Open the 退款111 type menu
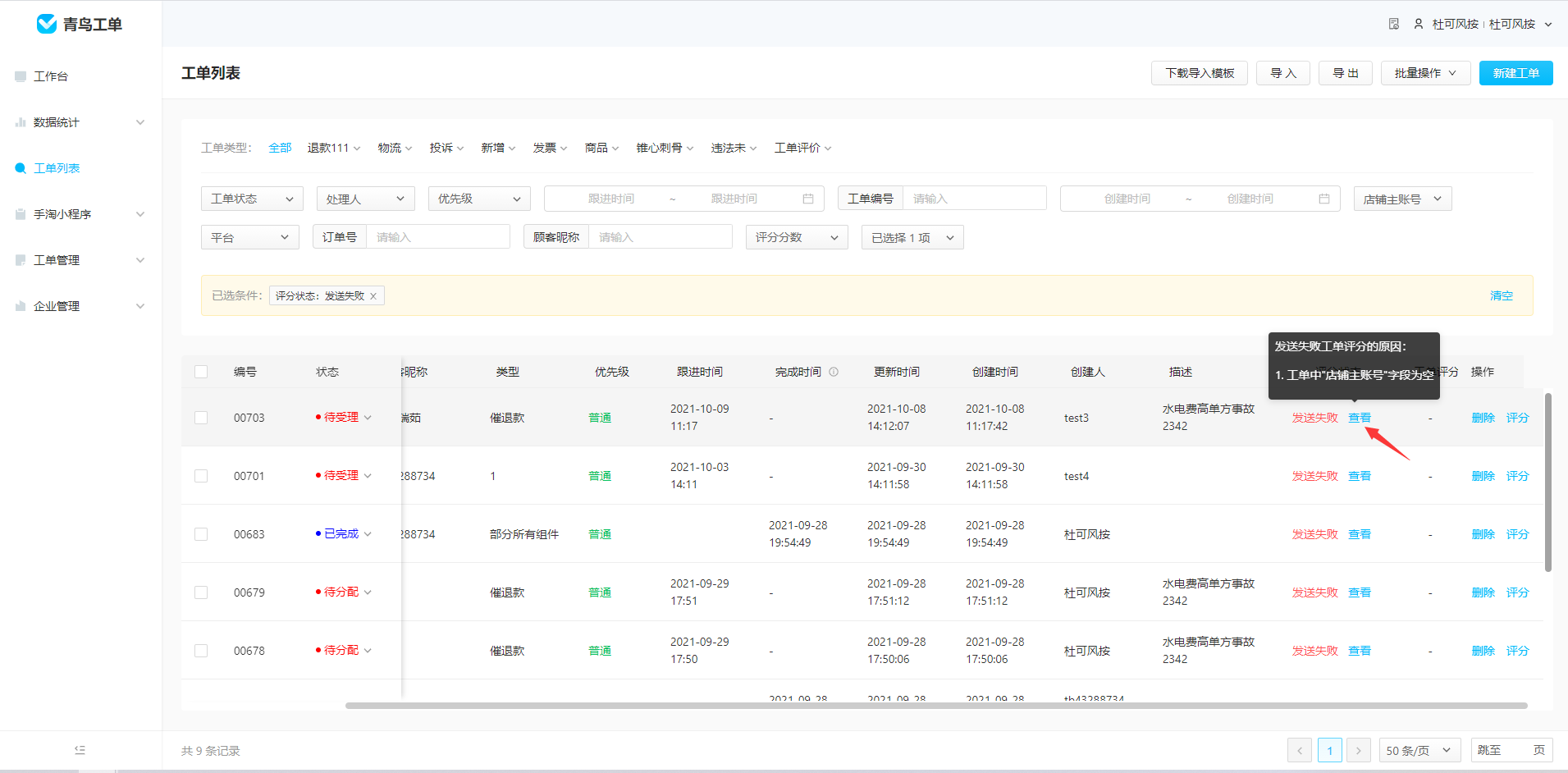This screenshot has width=1568, height=773. point(334,148)
